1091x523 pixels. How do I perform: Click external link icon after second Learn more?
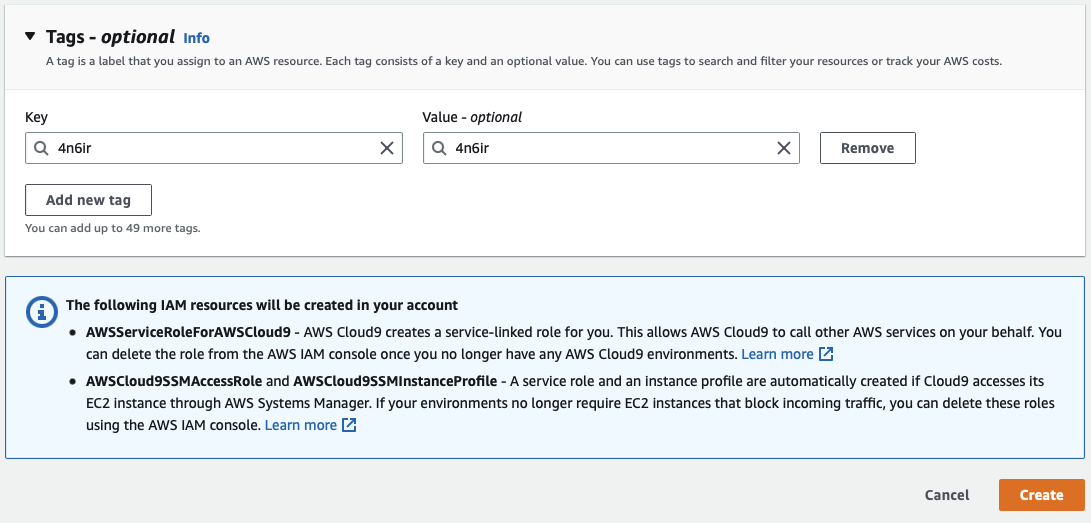pos(349,425)
